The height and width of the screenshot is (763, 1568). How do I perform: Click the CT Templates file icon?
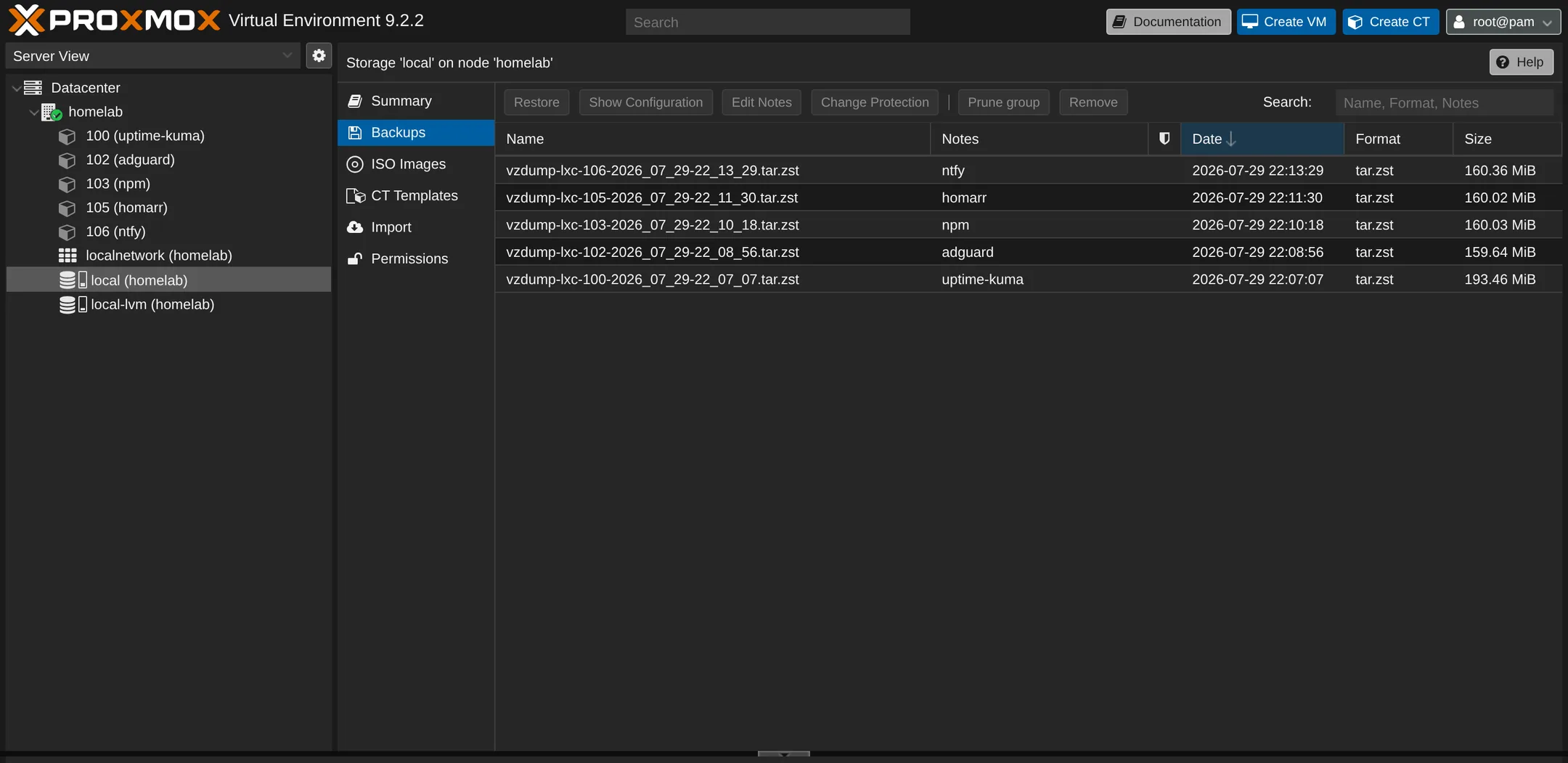coord(355,196)
